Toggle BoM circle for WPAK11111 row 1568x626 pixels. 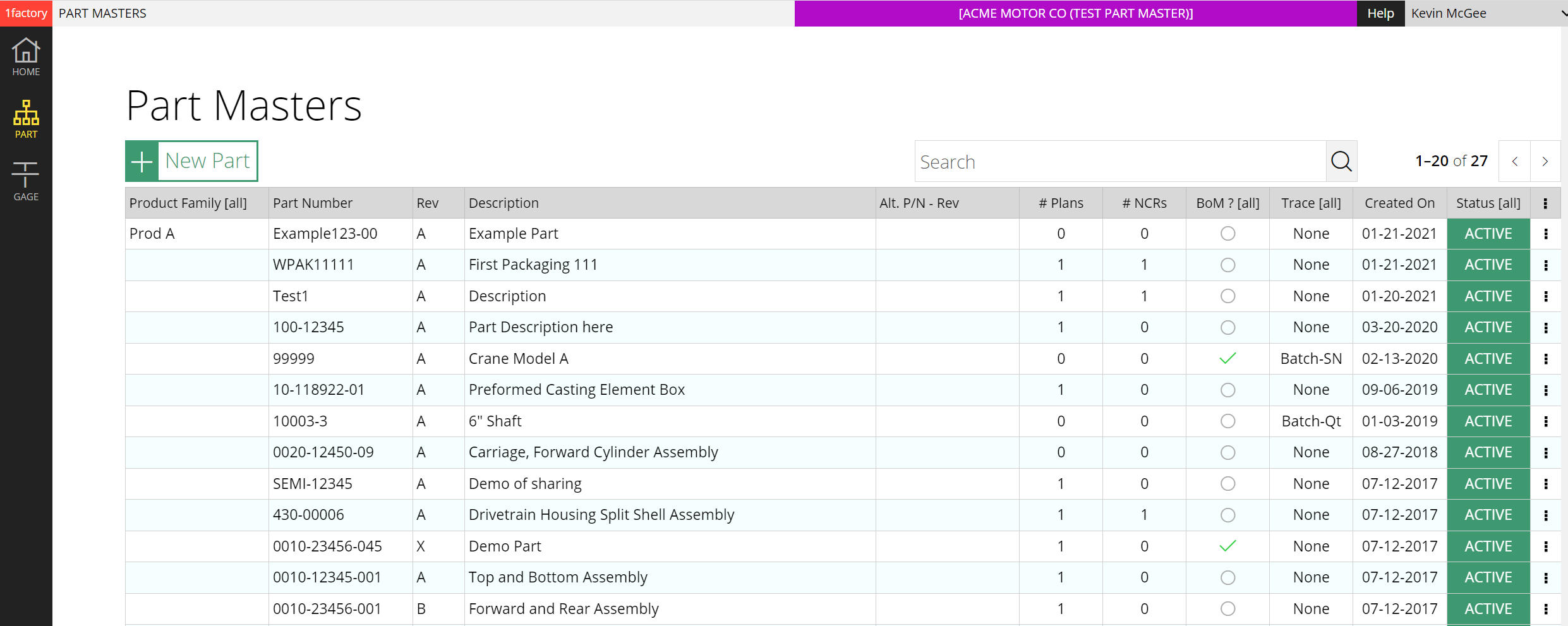pos(1227,265)
